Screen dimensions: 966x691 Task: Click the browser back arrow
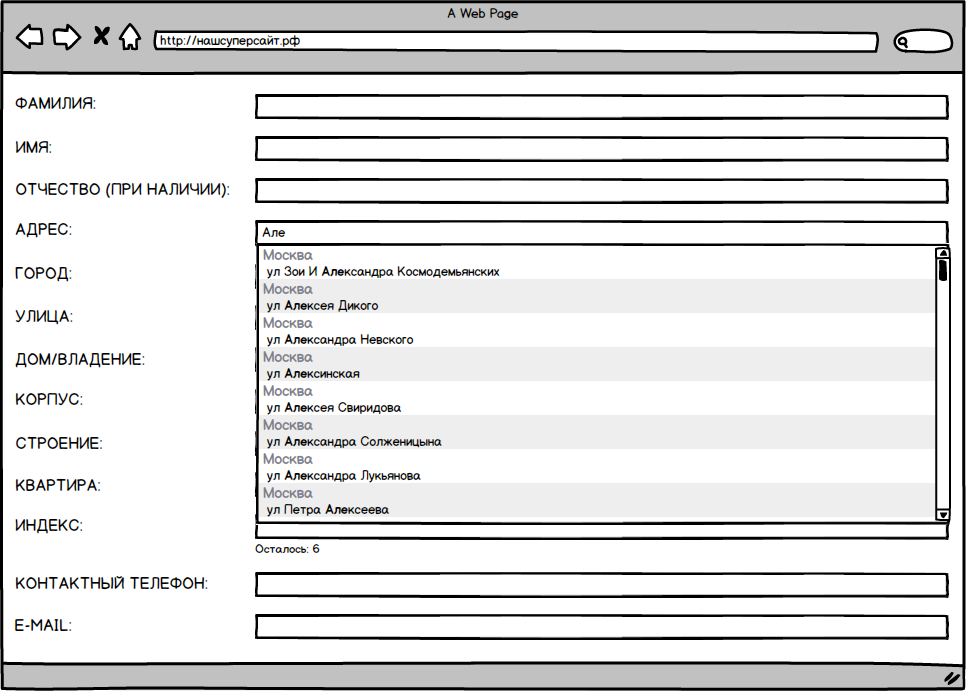[30, 37]
